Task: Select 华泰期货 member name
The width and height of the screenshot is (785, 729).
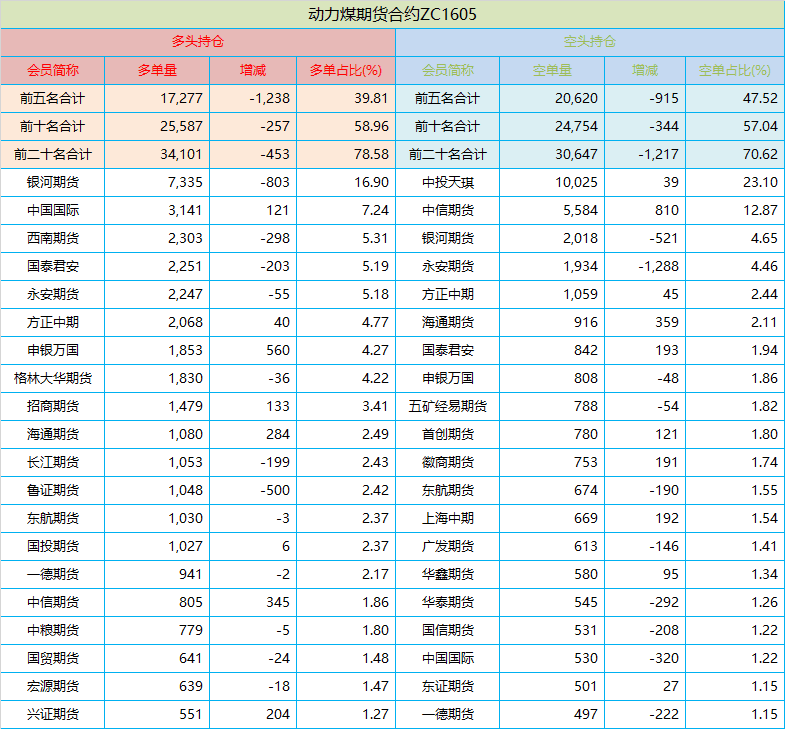Action: tap(448, 603)
